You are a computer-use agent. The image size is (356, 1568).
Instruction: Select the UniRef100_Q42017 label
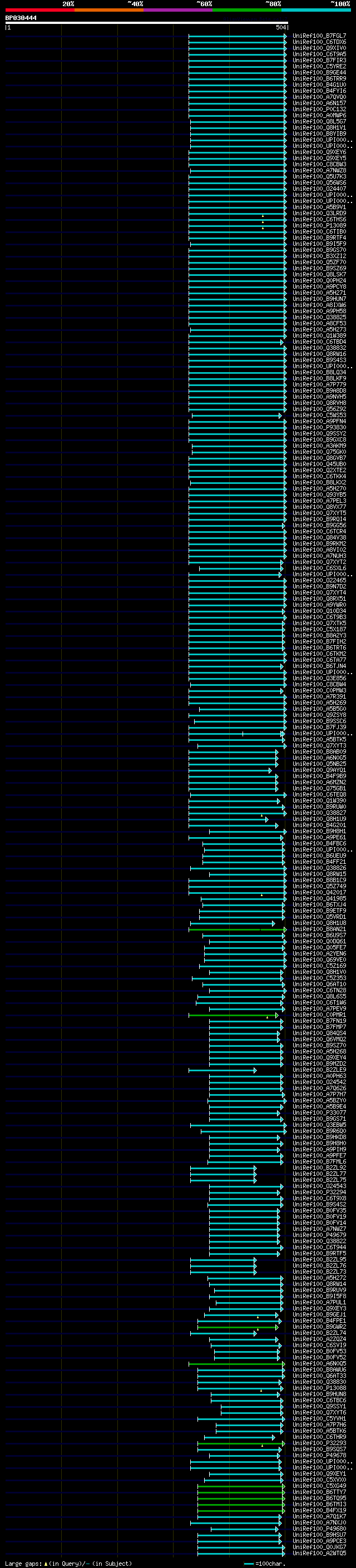click(x=319, y=893)
